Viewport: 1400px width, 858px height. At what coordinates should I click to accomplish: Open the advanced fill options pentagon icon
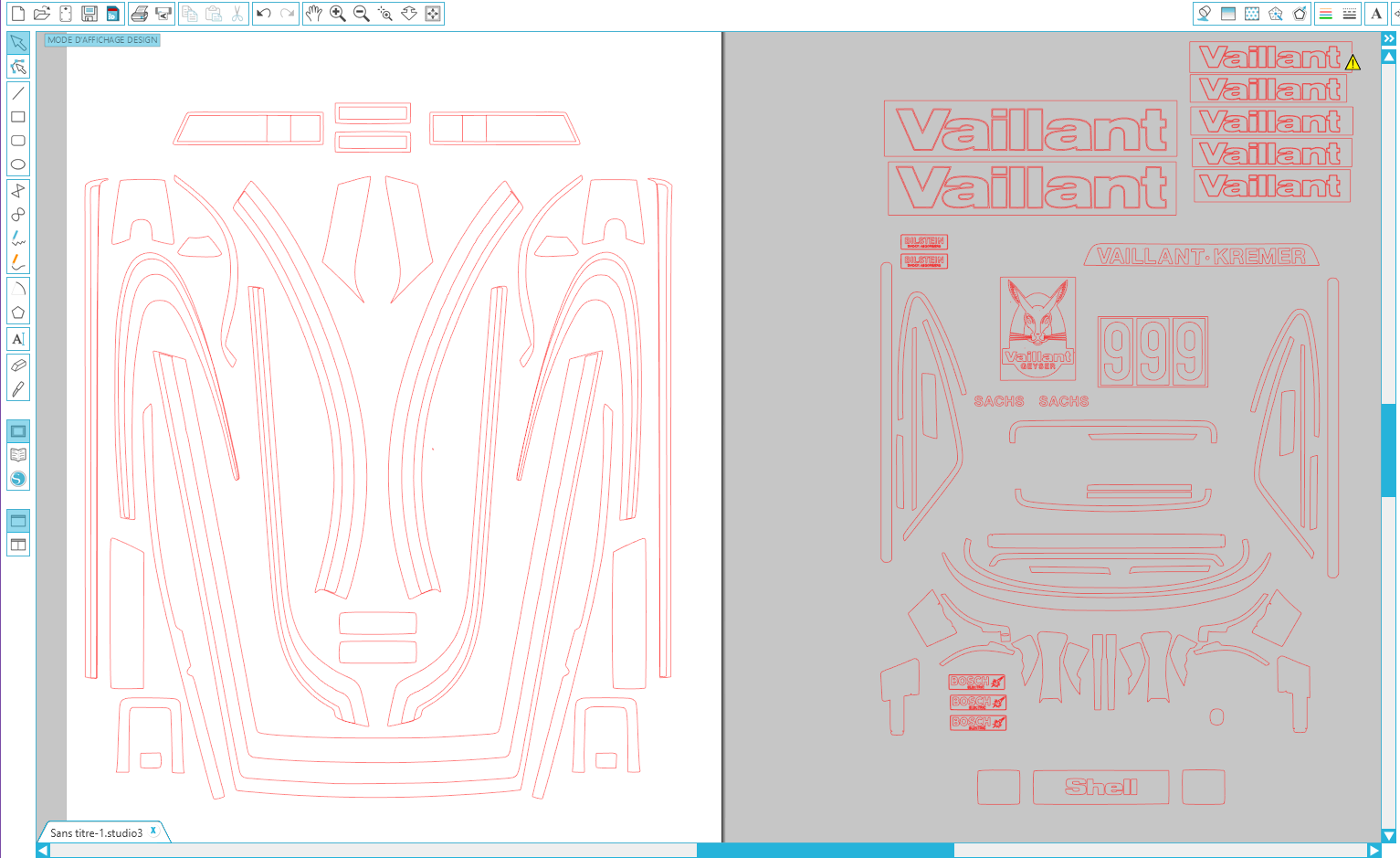coord(1276,14)
